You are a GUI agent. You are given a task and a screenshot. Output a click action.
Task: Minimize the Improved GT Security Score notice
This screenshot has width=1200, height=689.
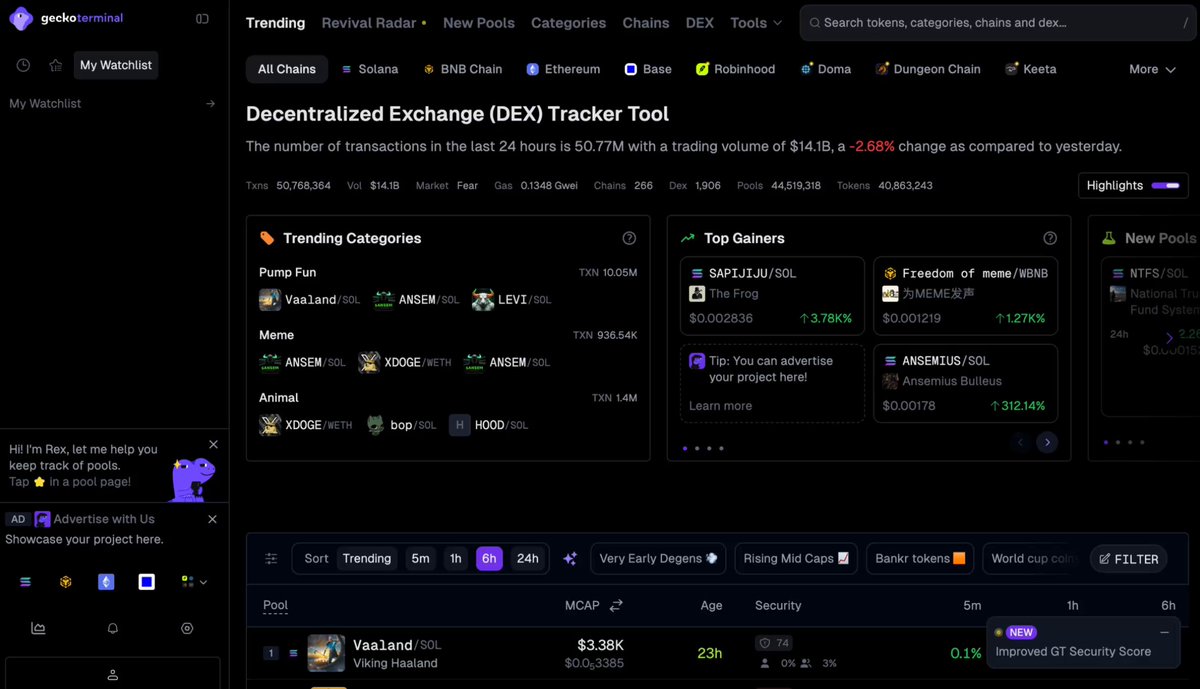pyautogui.click(x=1164, y=633)
